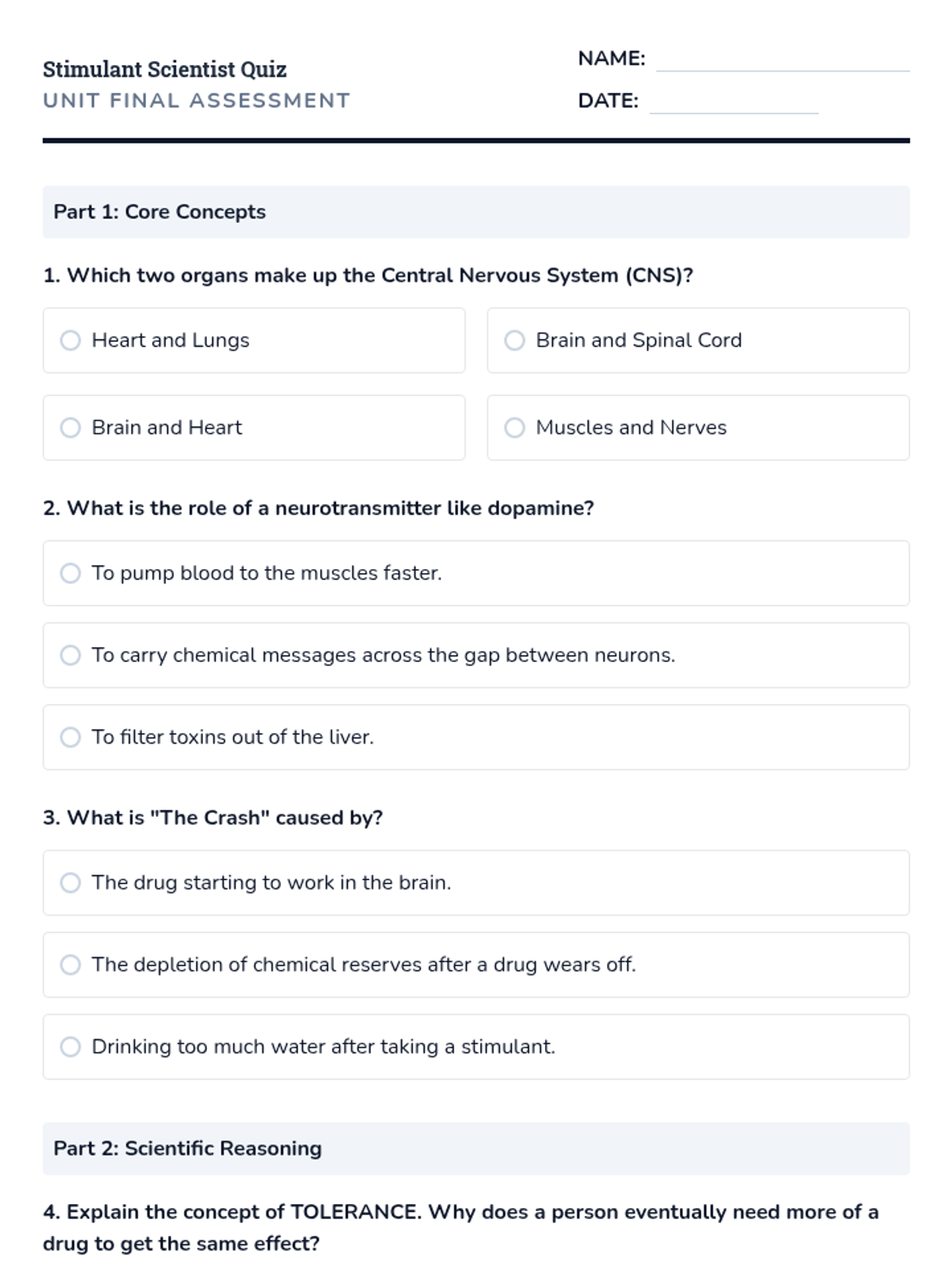Click the DATE input line
952x1270 pixels.
pos(733,102)
